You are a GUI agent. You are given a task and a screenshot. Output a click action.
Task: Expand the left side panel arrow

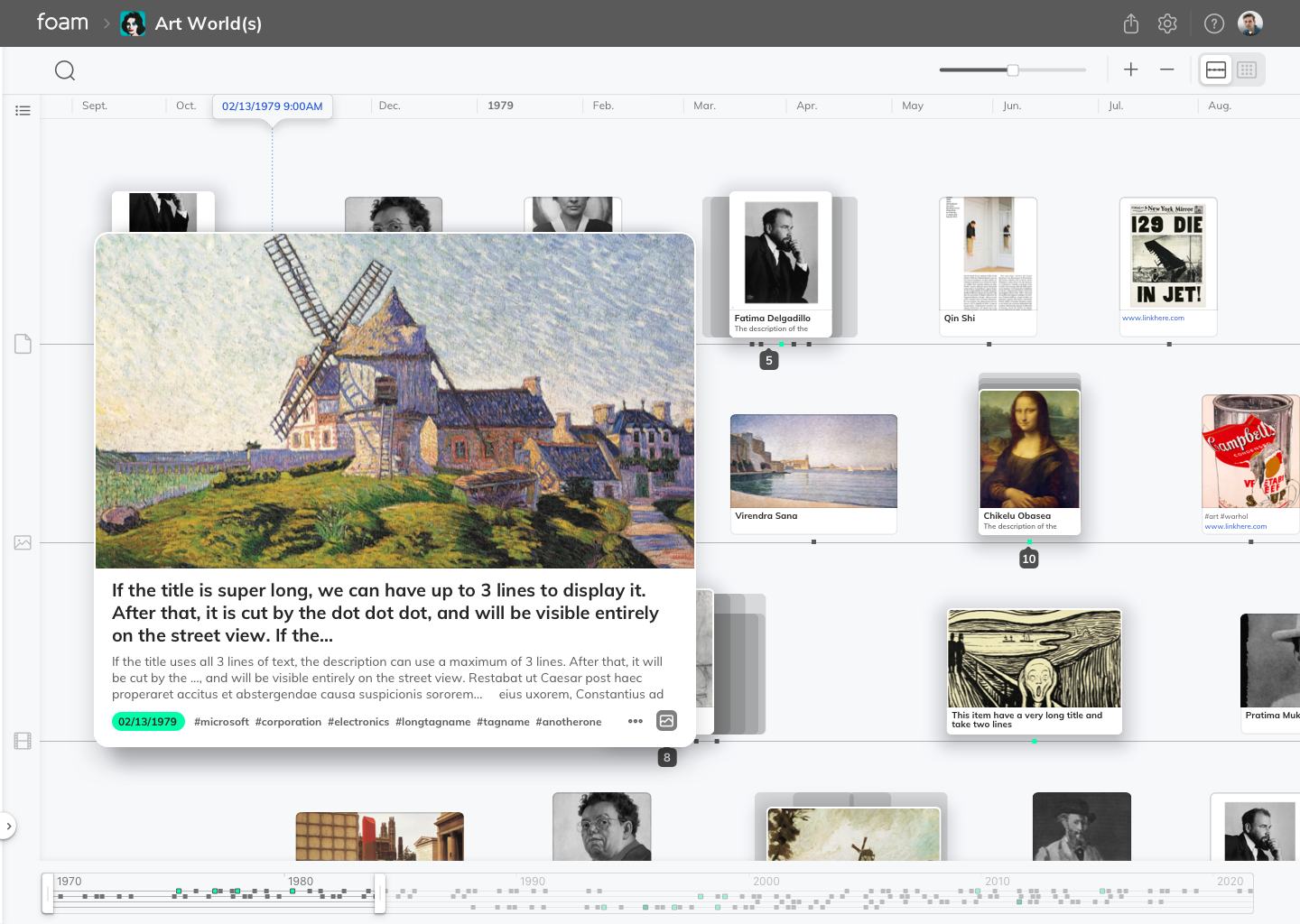8,826
